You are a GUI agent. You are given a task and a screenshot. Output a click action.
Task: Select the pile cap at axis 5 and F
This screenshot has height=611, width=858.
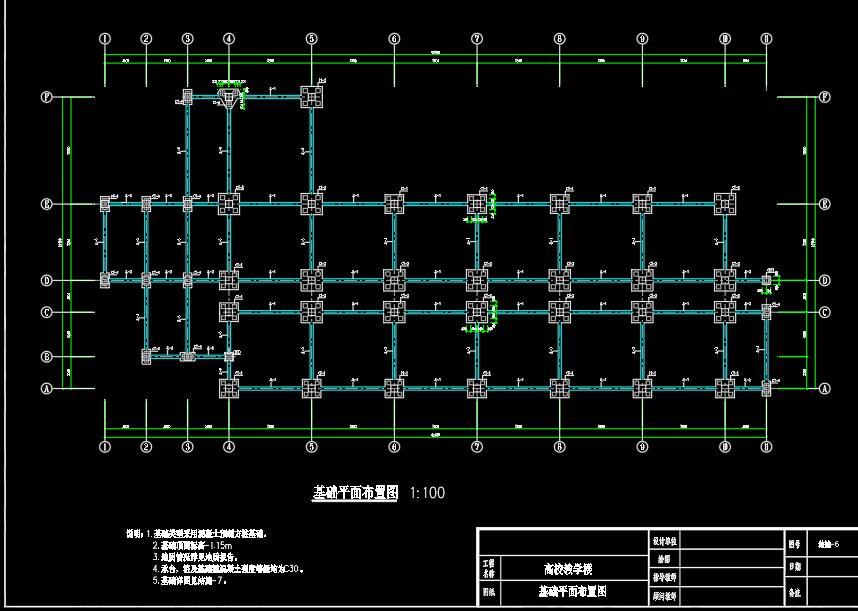[311, 97]
